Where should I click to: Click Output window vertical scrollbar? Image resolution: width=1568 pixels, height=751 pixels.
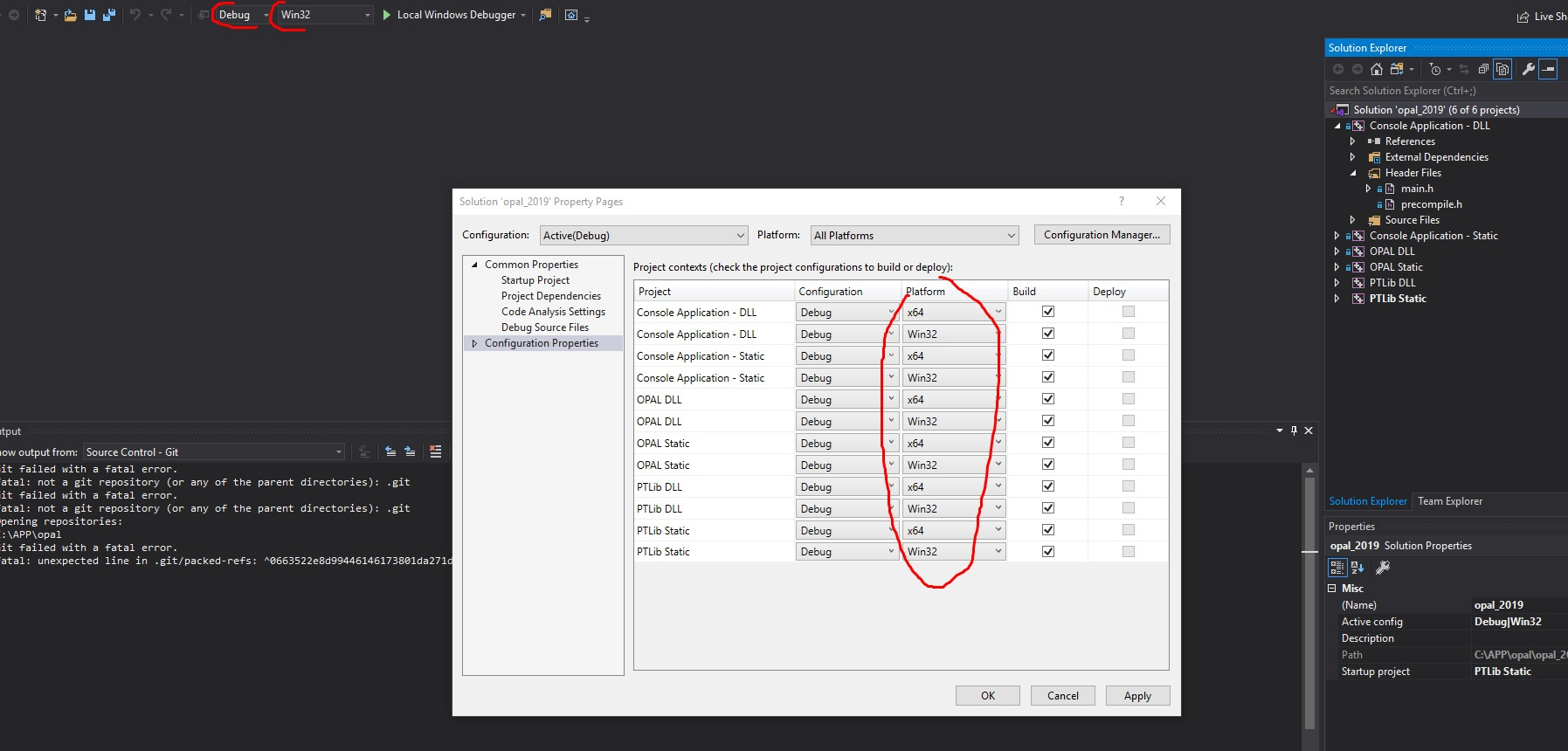1309,603
